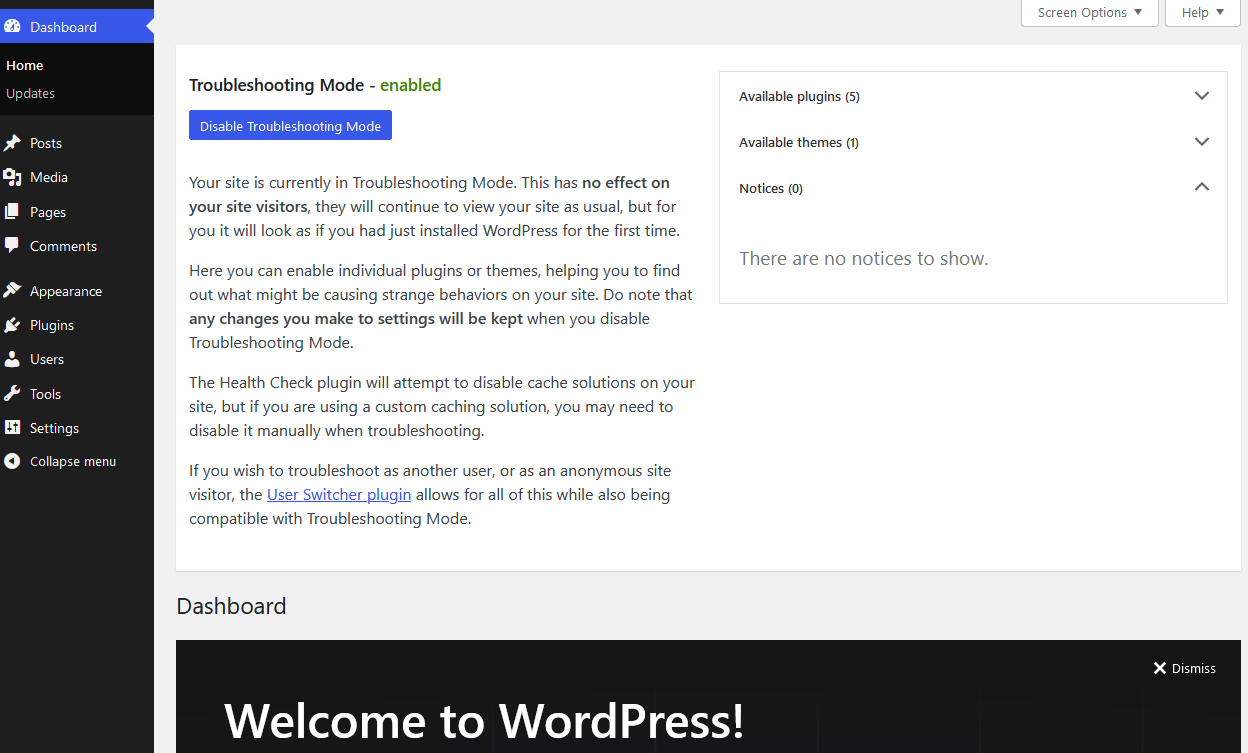Click the Settings sliders icon
The height and width of the screenshot is (753, 1248).
pyautogui.click(x=12, y=428)
